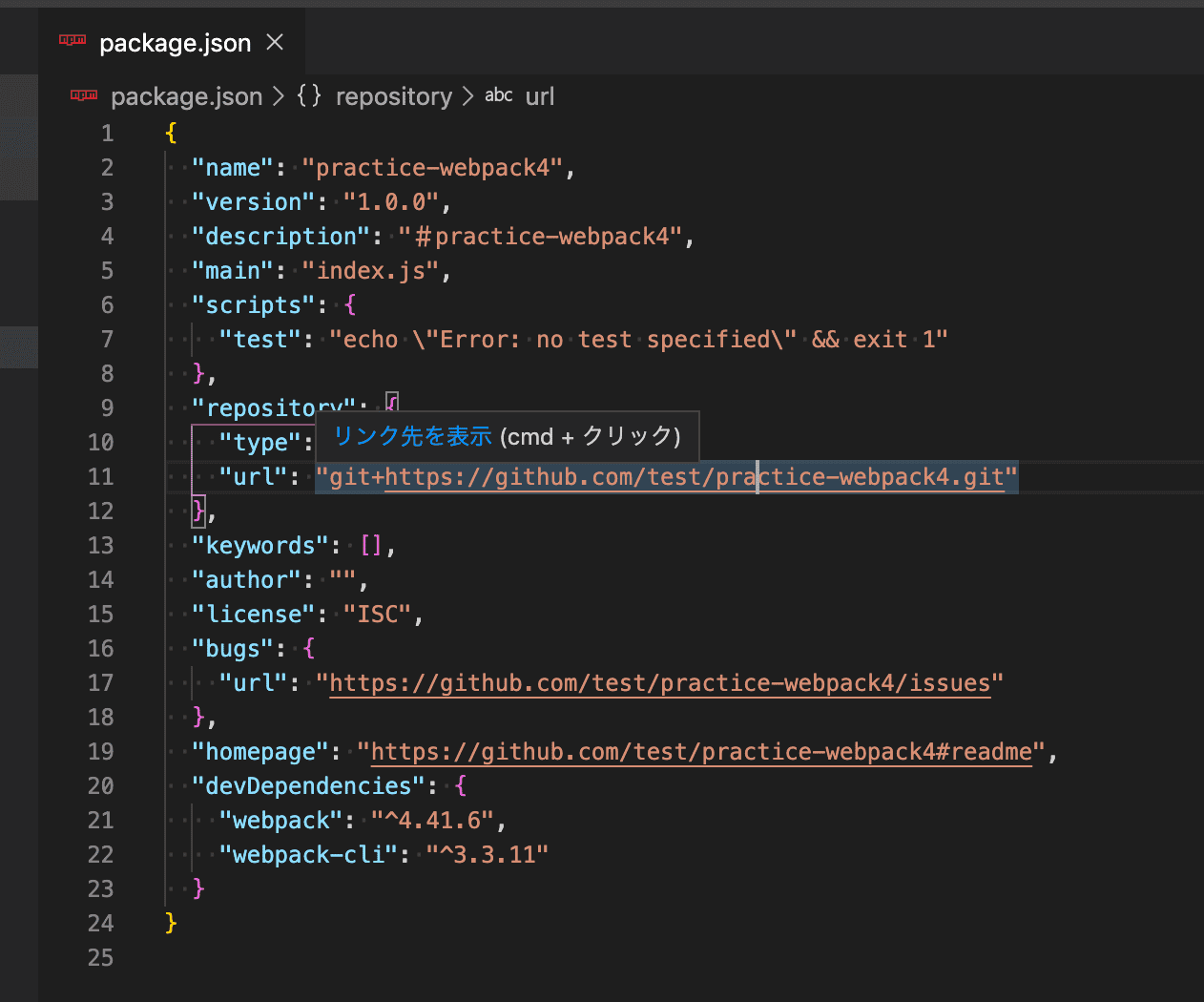Click the "type" key on line 10
The height and width of the screenshot is (1002, 1204).
[260, 442]
